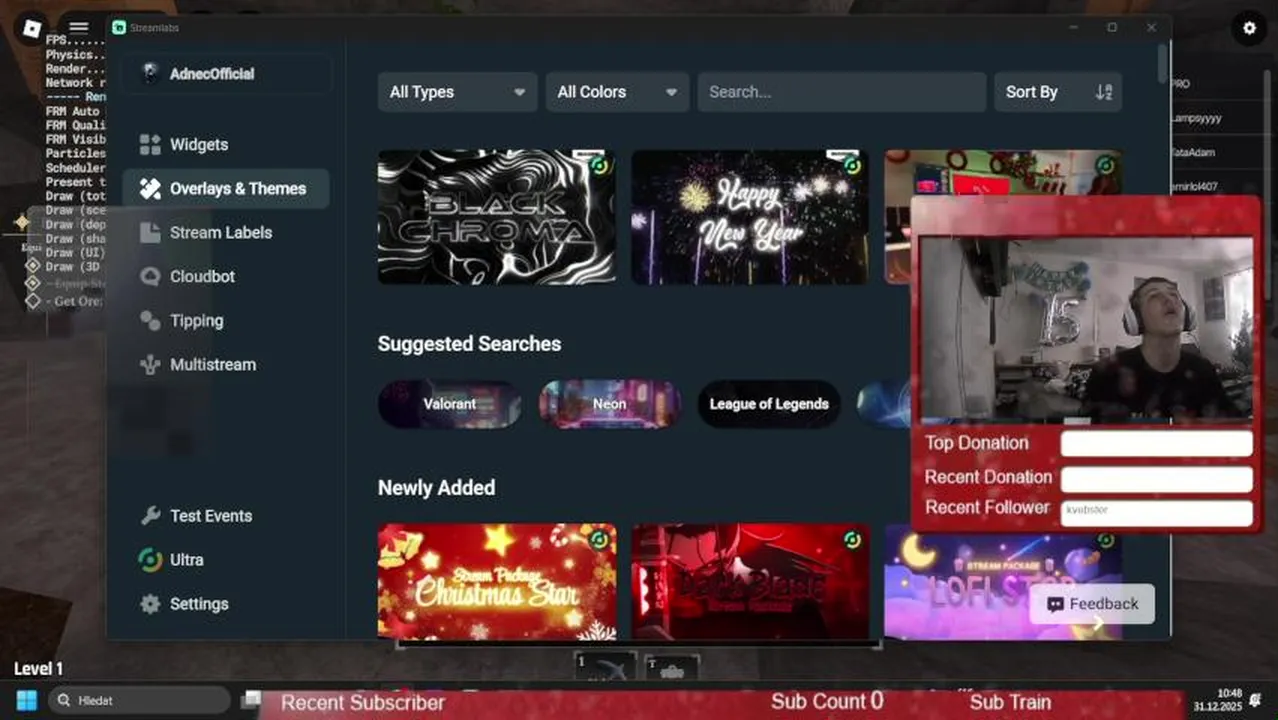Screen dimensions: 1278x720
Task: Select the Neon suggested search
Action: (x=609, y=404)
